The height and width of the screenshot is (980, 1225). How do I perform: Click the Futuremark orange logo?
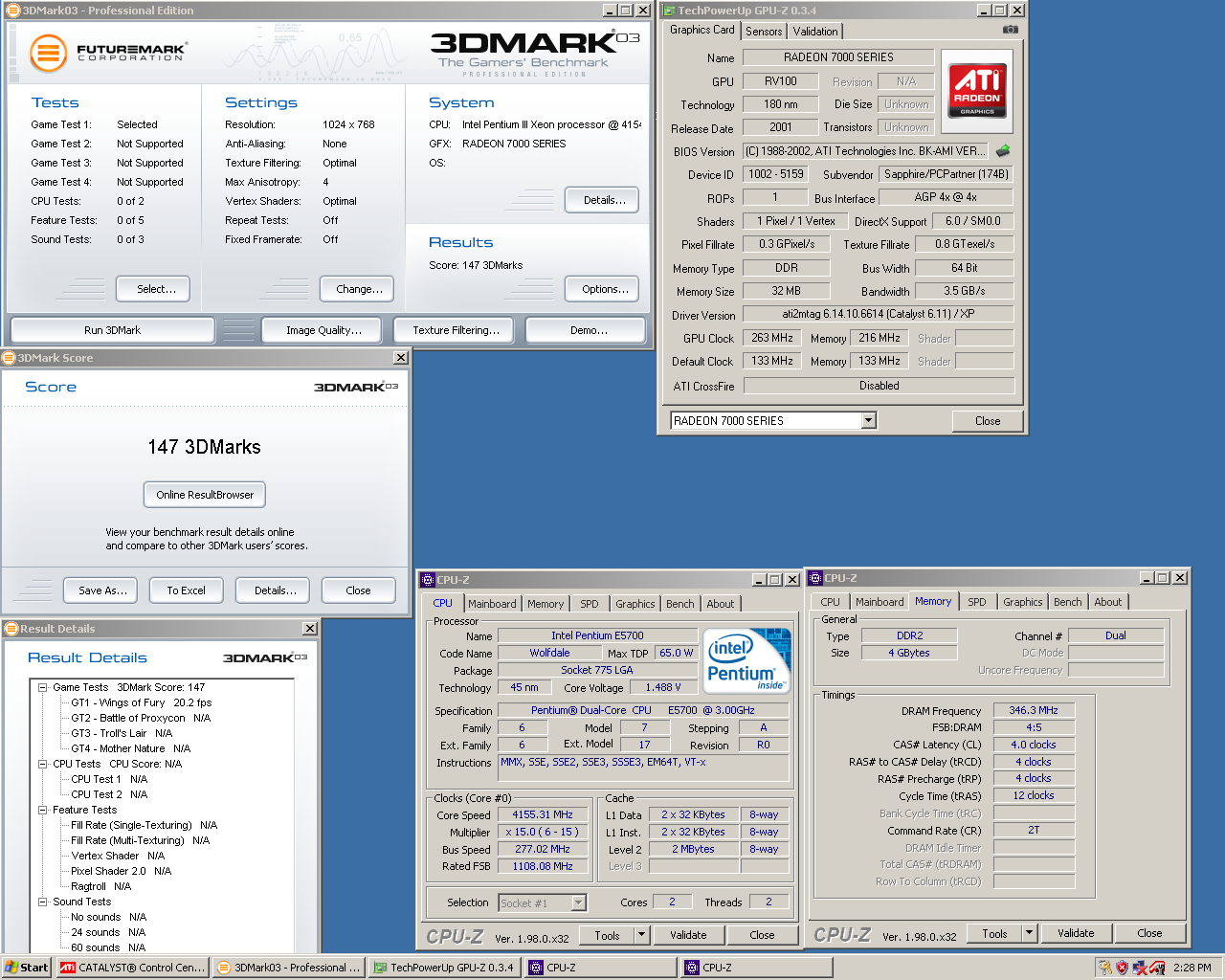(48, 53)
